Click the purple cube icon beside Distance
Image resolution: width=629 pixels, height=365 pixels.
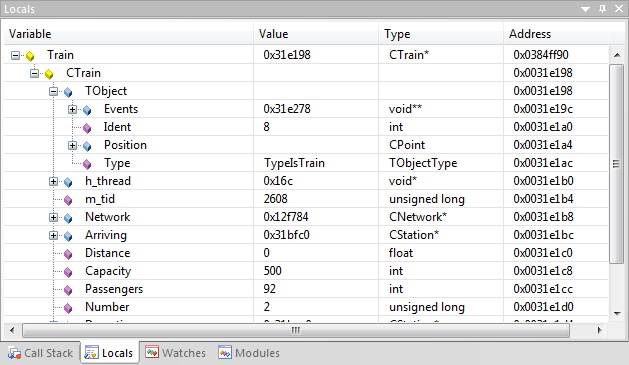68,254
